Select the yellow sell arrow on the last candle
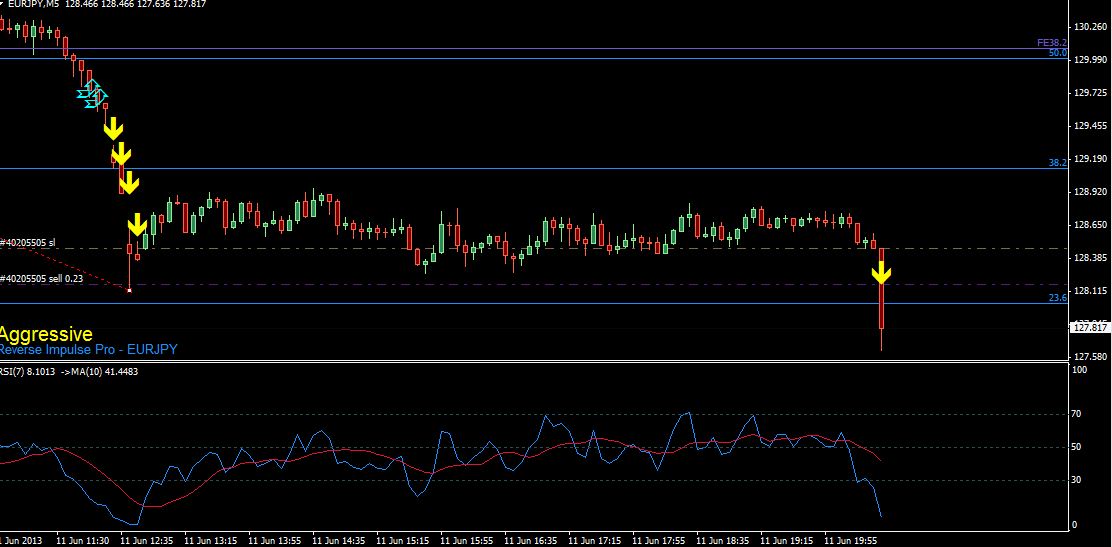This screenshot has height=547, width=1112. pyautogui.click(x=881, y=272)
